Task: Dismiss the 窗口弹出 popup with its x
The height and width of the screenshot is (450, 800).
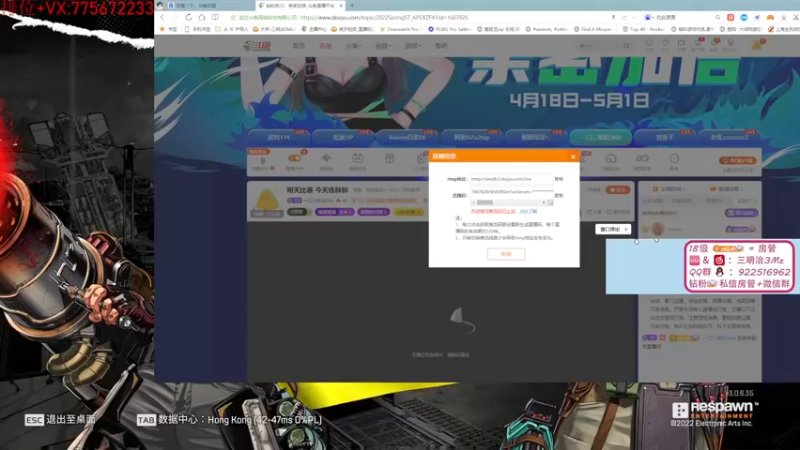Action: pyautogui.click(x=626, y=230)
